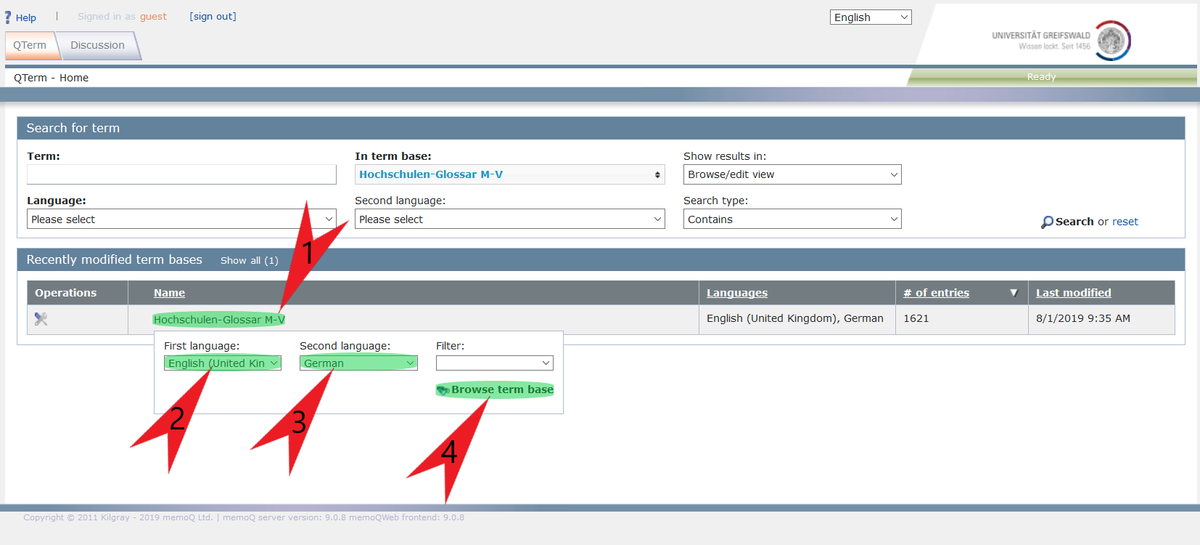Open the First language dropdown in popup
1200x545 pixels.
[x=223, y=363]
